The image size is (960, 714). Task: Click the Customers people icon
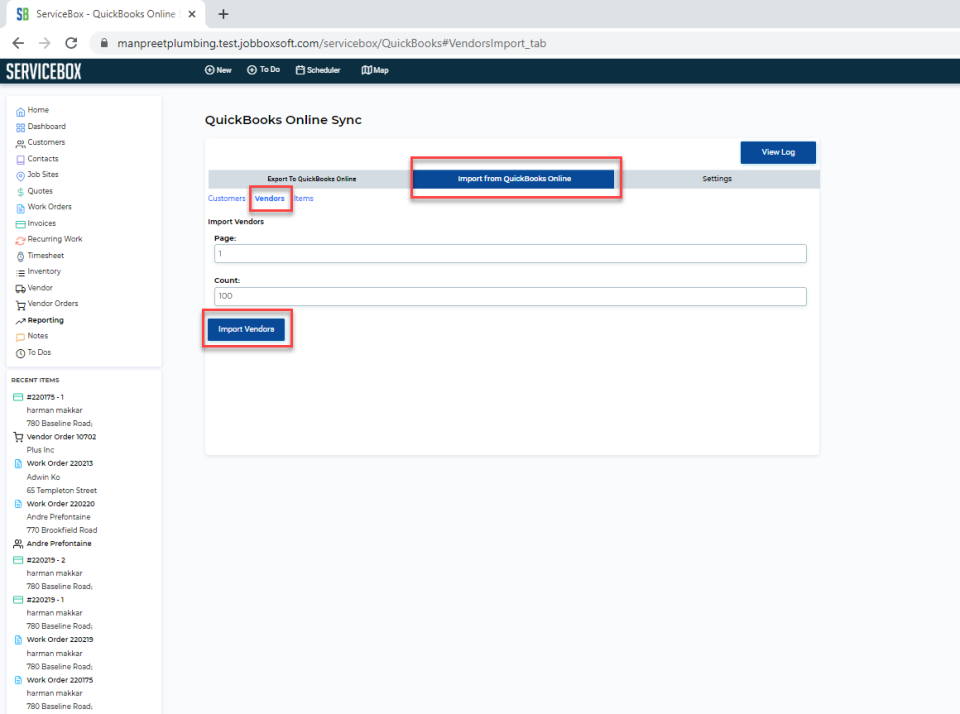tap(20, 144)
